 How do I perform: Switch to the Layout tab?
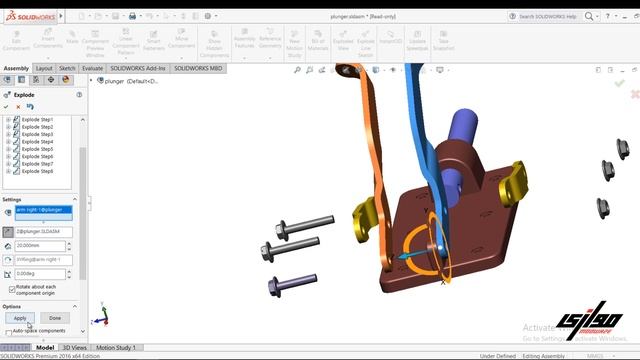pyautogui.click(x=44, y=68)
